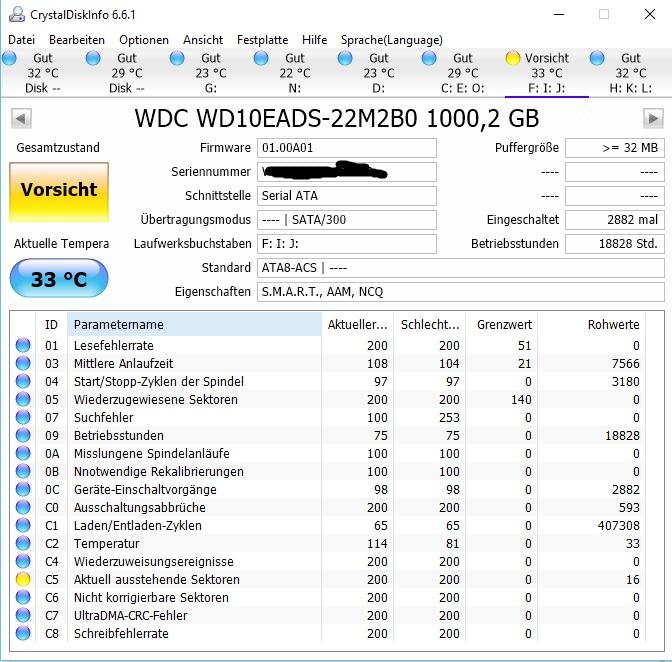This screenshot has width=672, height=662.
Task: Select the G: disk tab
Action: click(x=210, y=73)
